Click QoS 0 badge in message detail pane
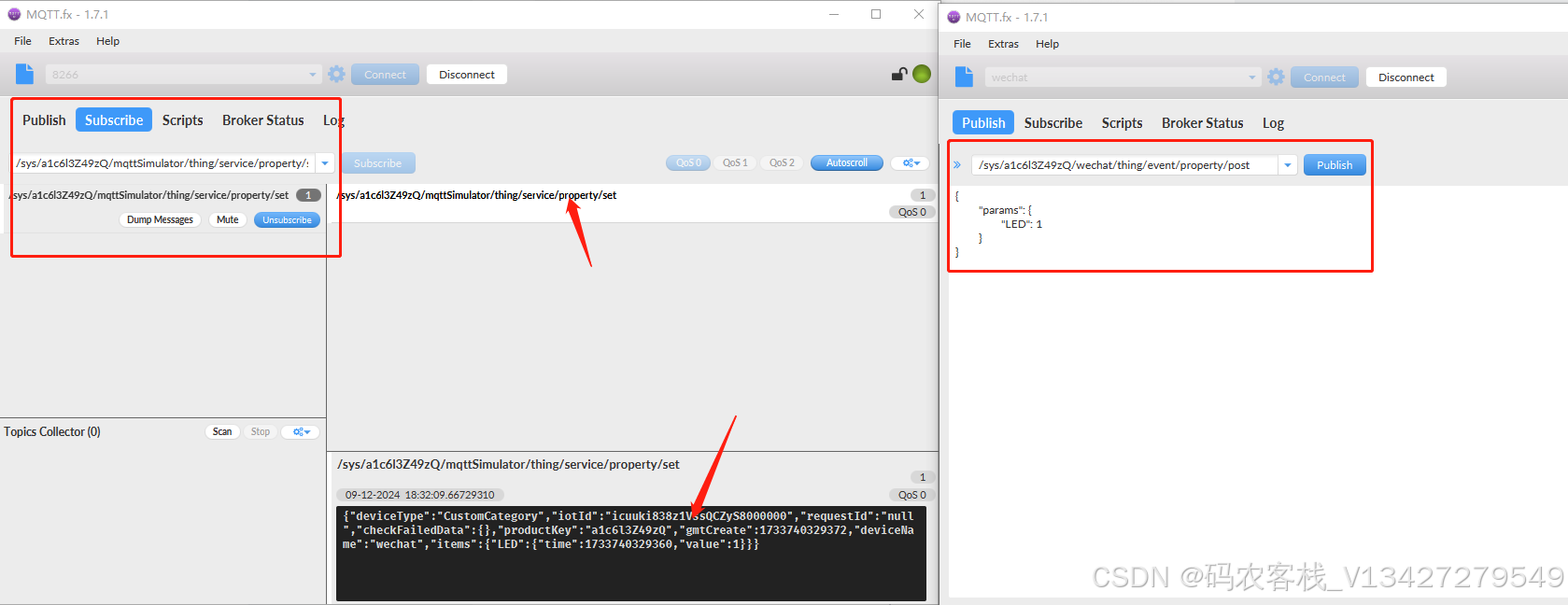This screenshot has height=605, width=1568. coord(912,495)
